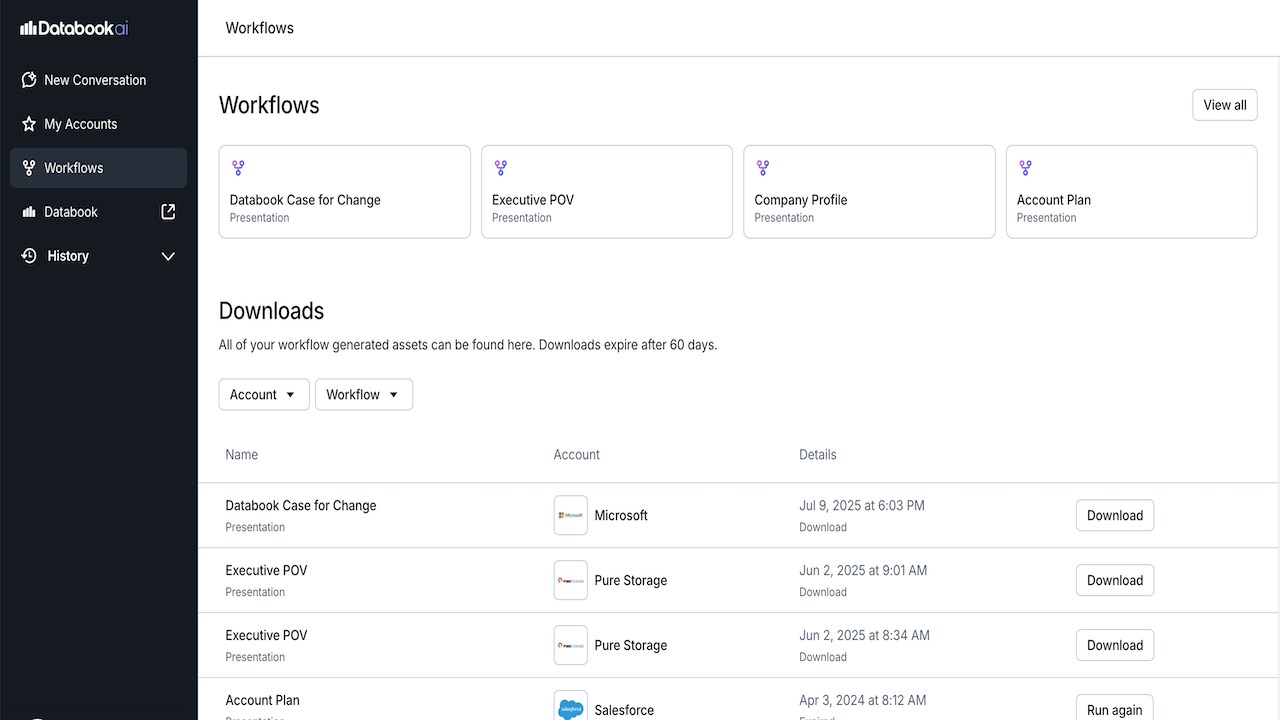
Task: Open the Account filter dropdown
Action: pyautogui.click(x=264, y=394)
